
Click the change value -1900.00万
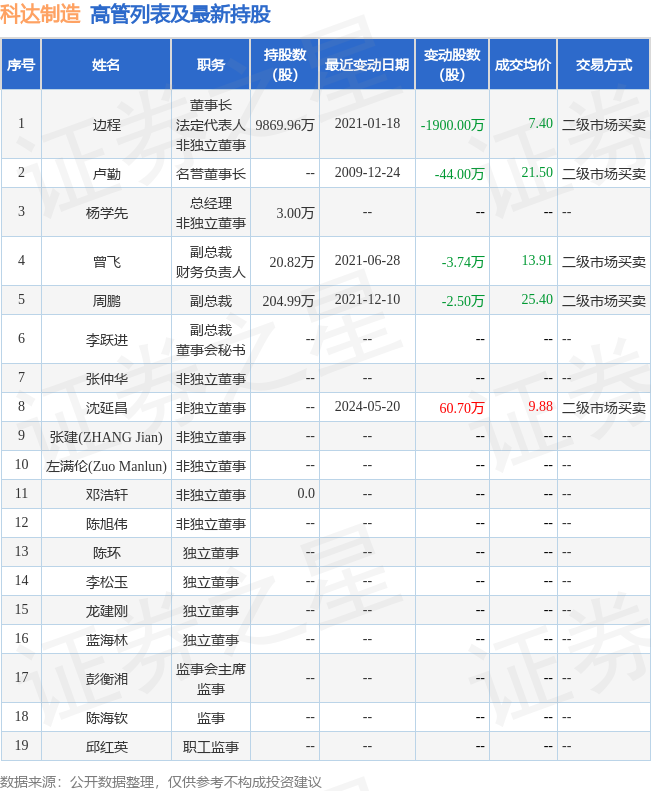click(x=452, y=125)
